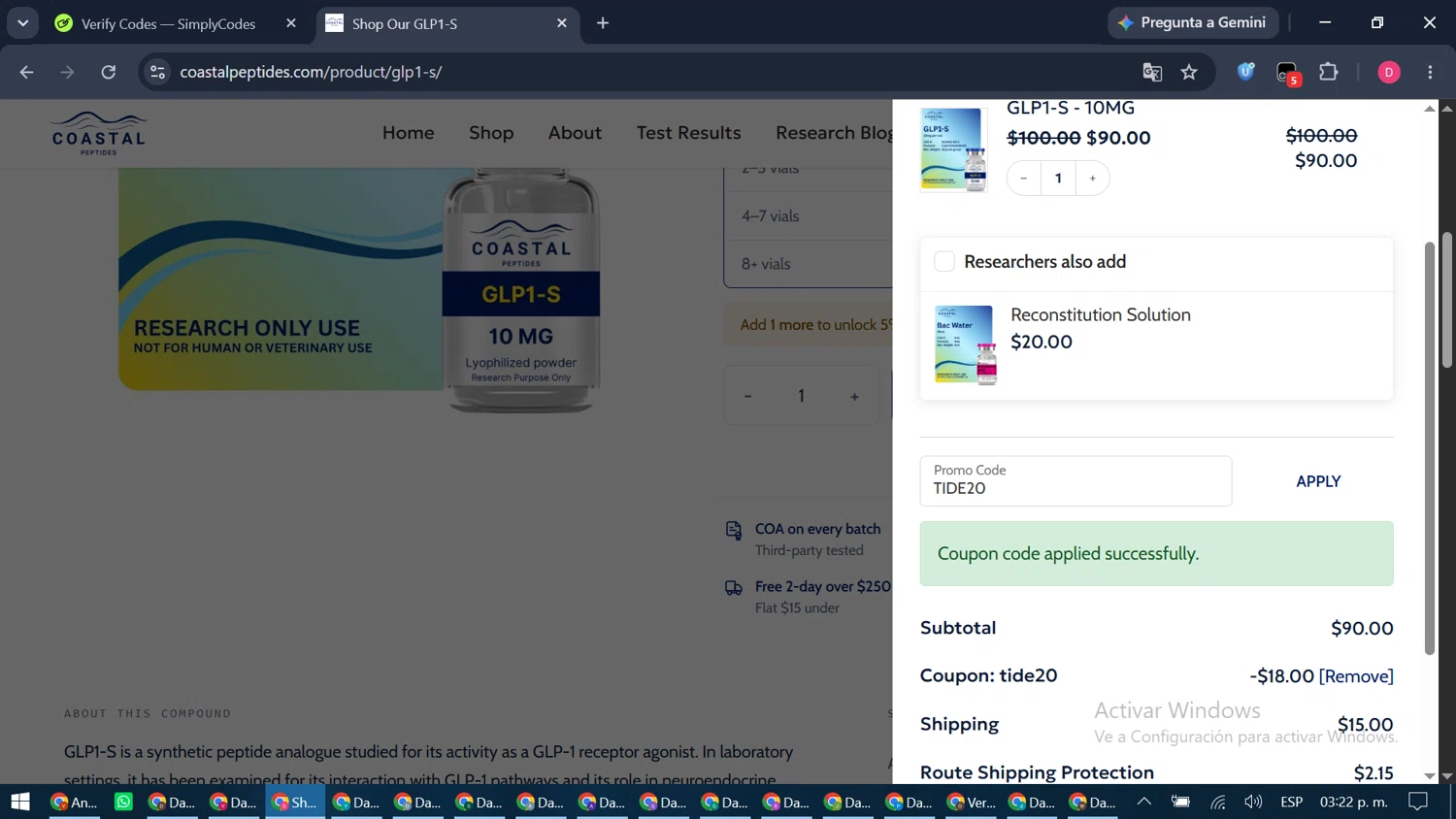Increase GLP1-S quantity in the cart
The width and height of the screenshot is (1456, 819).
pyautogui.click(x=1093, y=178)
